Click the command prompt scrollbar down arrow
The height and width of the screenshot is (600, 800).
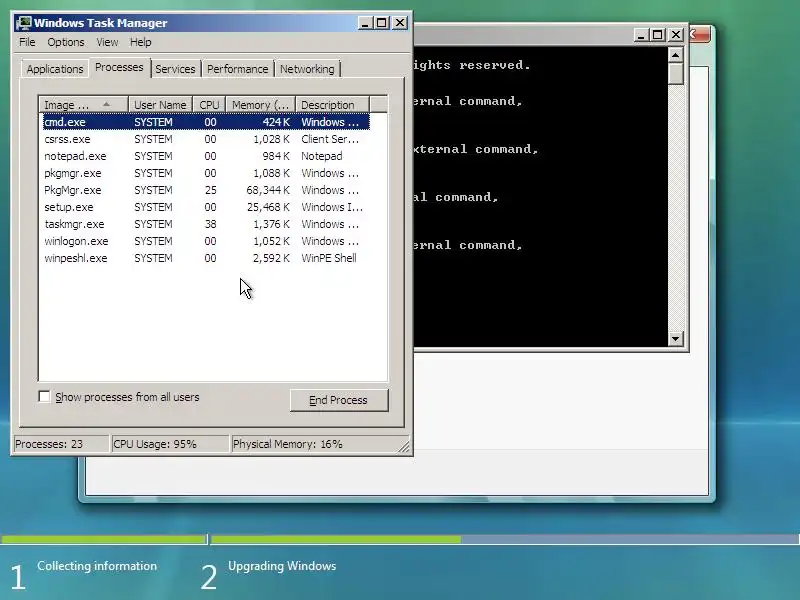pos(676,338)
